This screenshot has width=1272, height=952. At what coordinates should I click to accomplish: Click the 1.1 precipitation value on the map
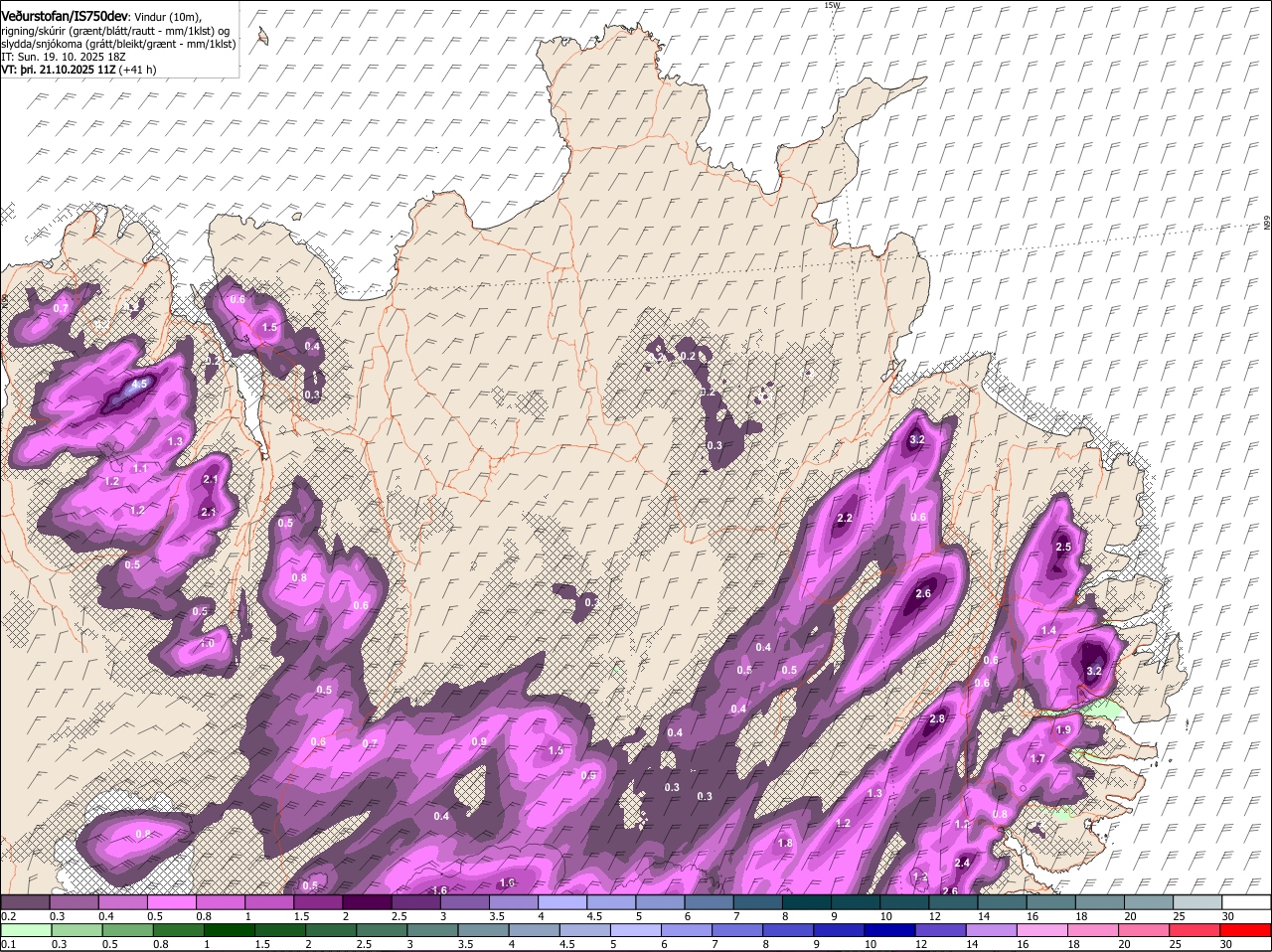point(140,469)
